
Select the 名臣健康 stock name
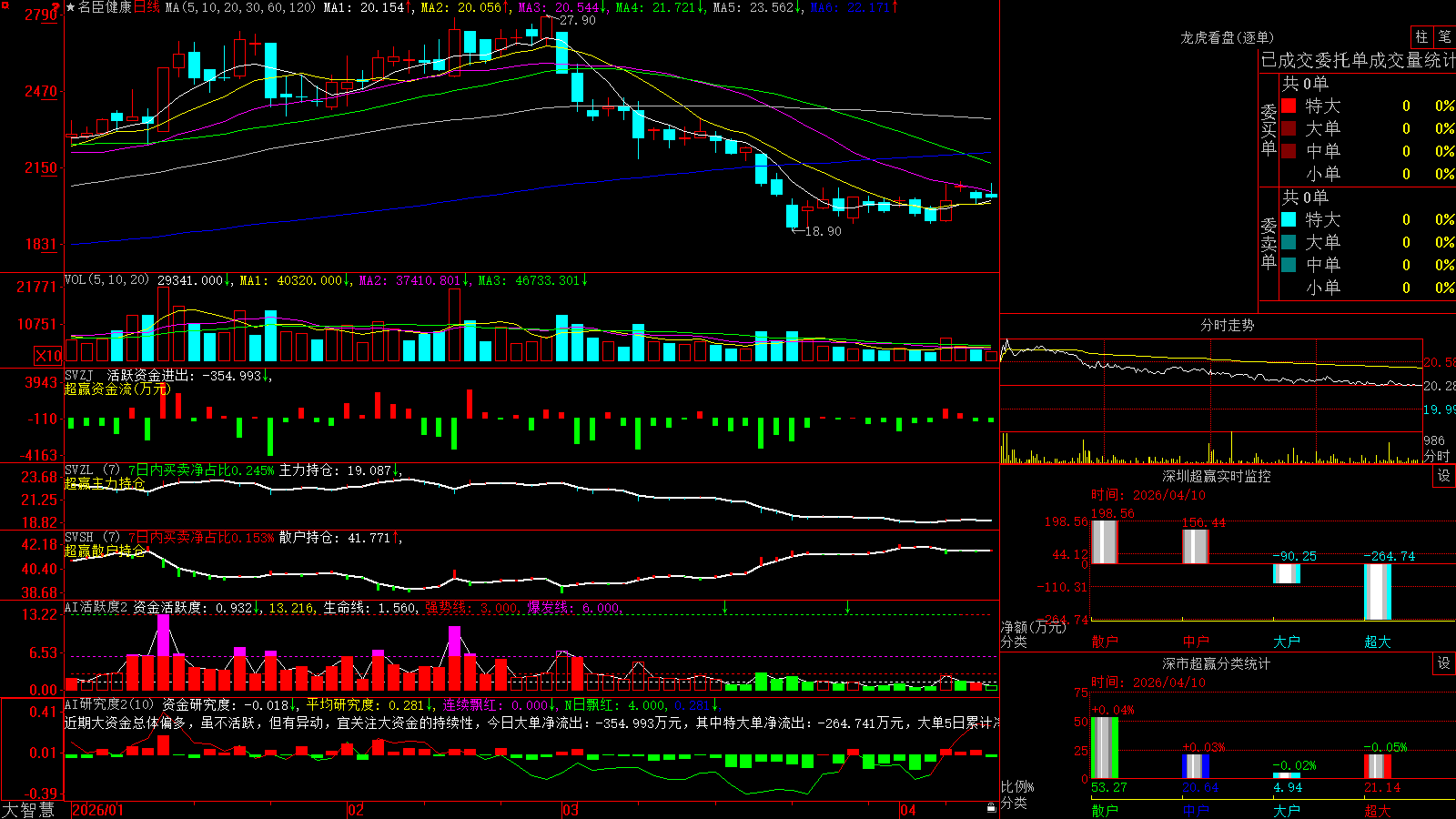(105, 7)
